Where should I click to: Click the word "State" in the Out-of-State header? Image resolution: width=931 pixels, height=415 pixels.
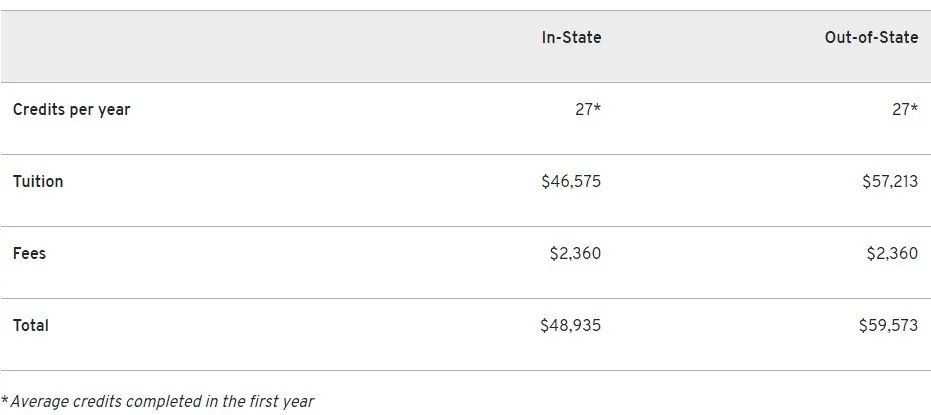(897, 38)
